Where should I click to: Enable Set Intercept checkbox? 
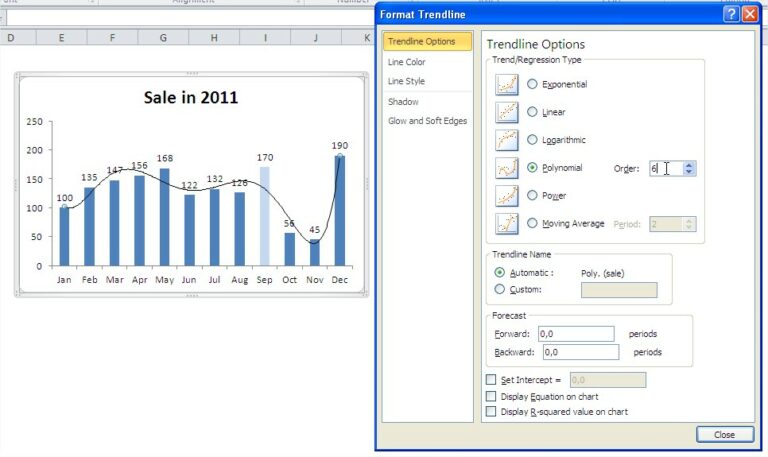pos(490,380)
